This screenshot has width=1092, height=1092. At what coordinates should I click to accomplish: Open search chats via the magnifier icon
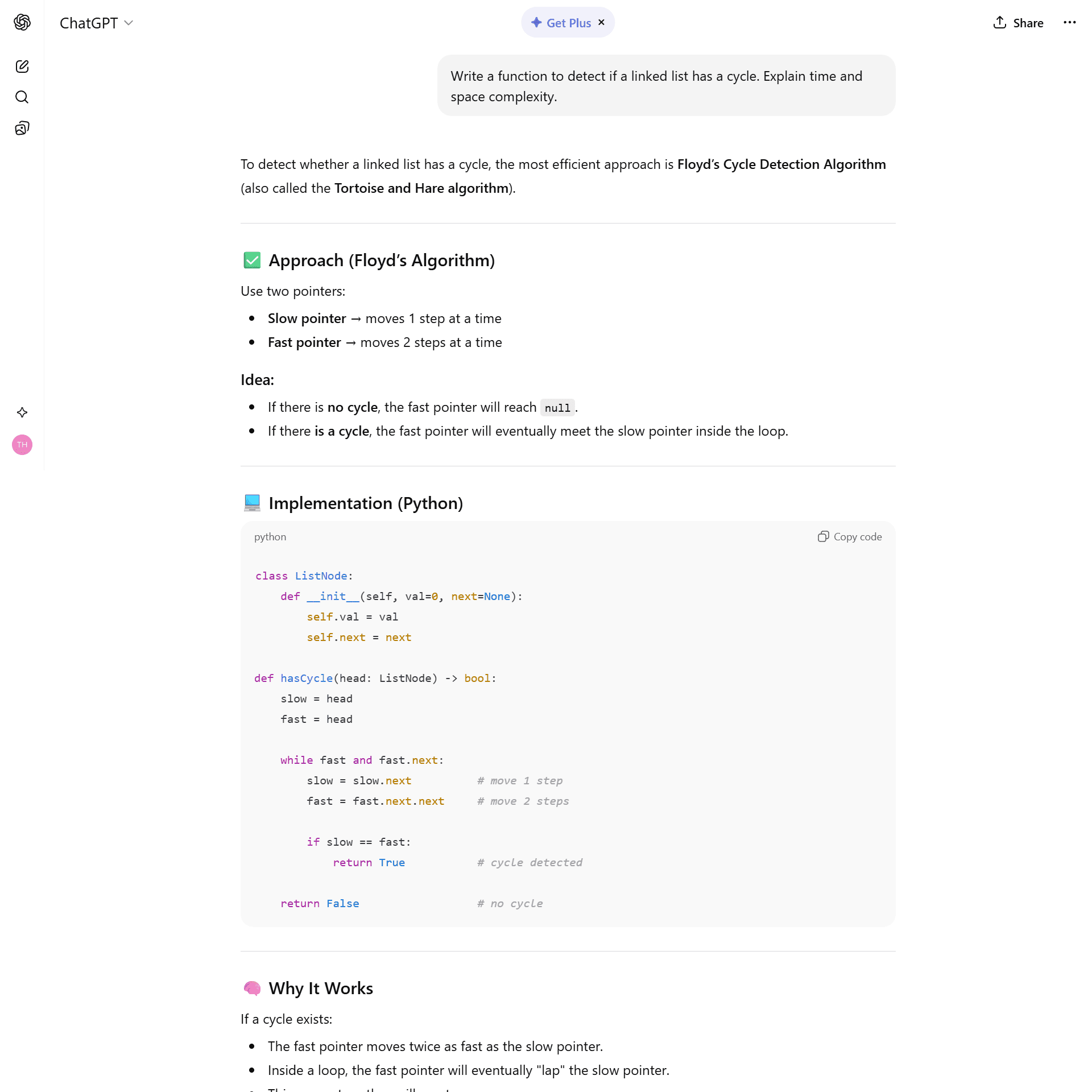(x=22, y=97)
